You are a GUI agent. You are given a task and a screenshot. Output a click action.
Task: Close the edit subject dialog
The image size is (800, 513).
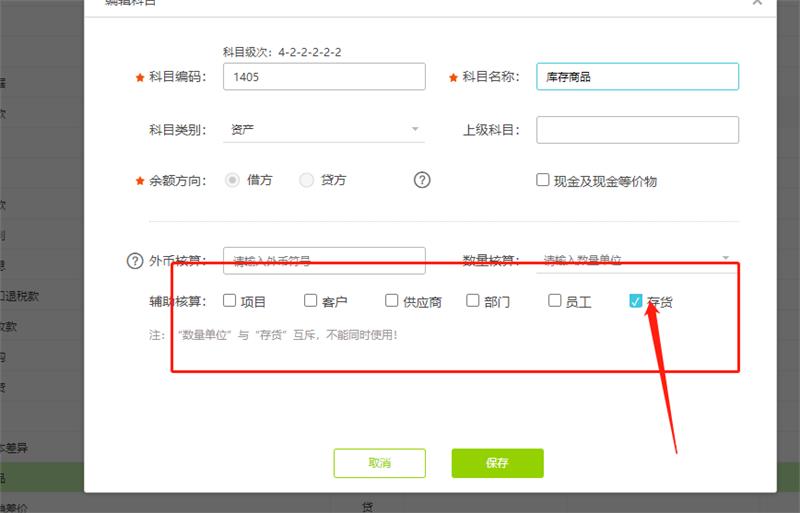tap(757, 3)
